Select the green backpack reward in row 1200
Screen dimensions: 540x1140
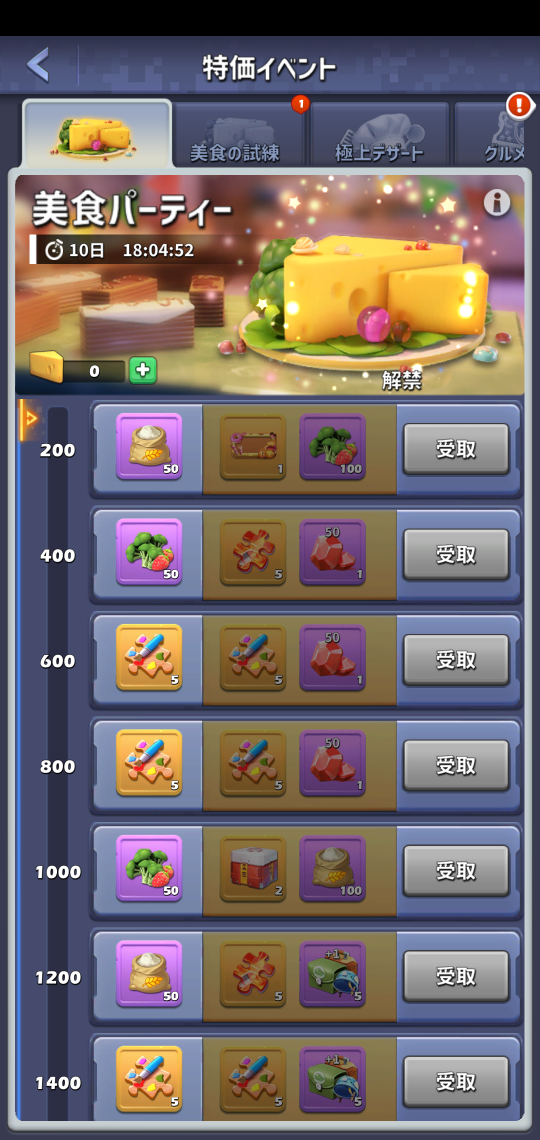[x=332, y=974]
